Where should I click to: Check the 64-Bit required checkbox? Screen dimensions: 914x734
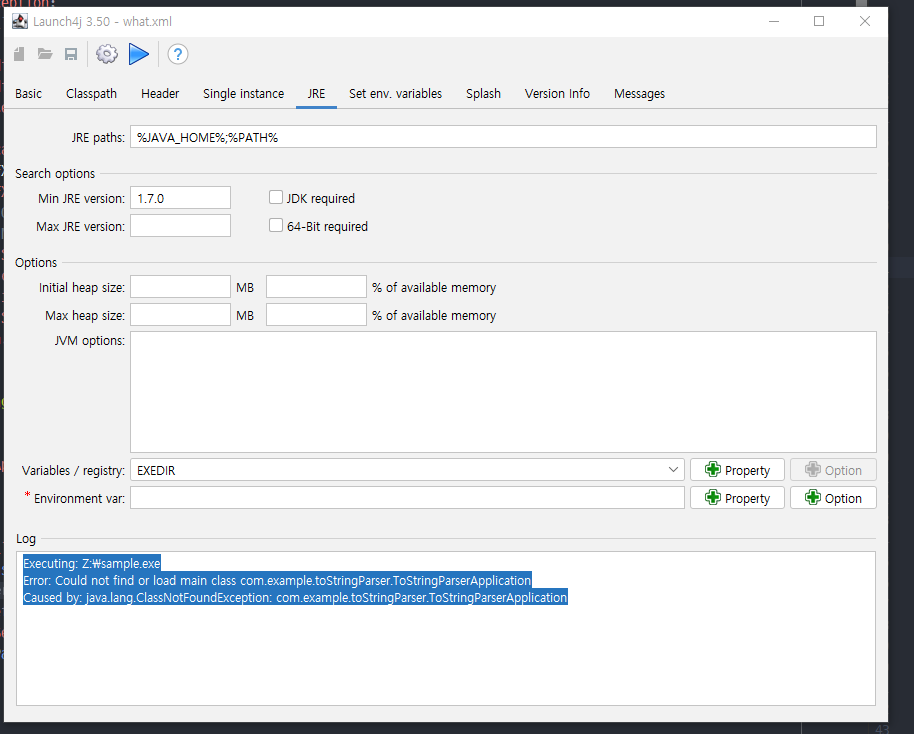(276, 226)
